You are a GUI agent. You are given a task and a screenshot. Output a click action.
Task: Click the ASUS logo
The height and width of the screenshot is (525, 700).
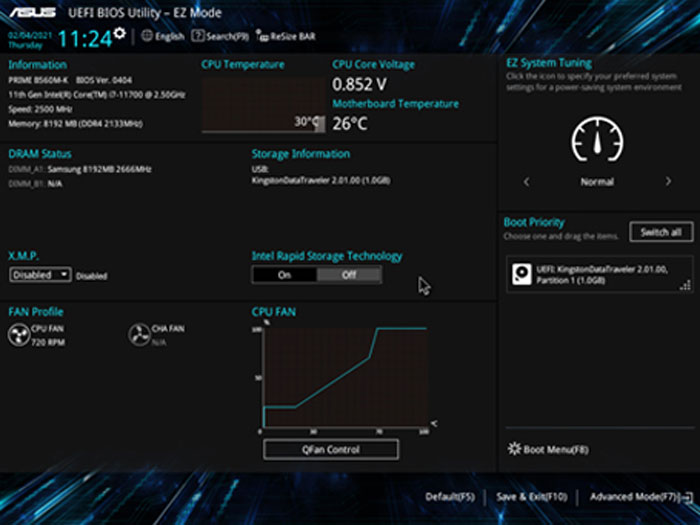(x=33, y=12)
